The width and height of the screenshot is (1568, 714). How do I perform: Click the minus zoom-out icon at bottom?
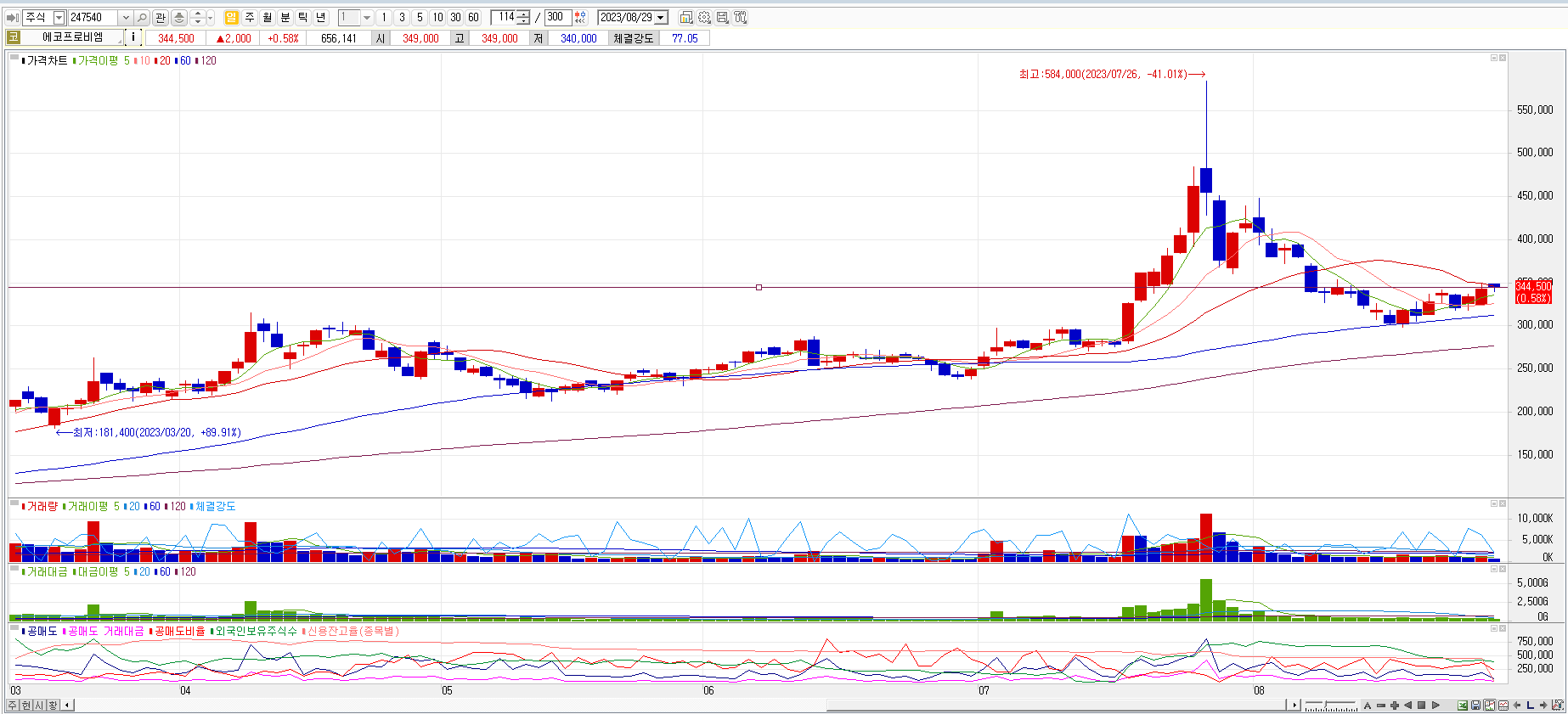point(1381,705)
